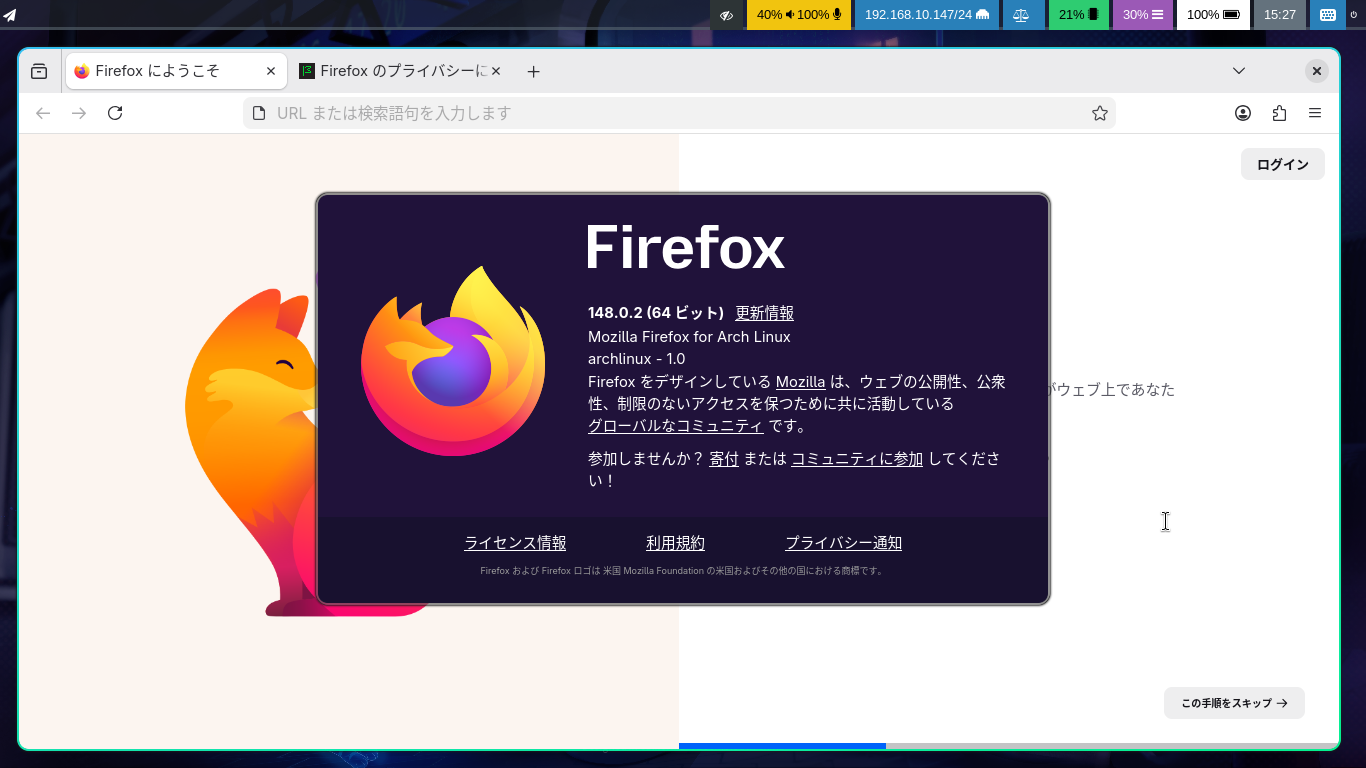Open the ライセンス情報 link
1366x768 pixels.
(515, 543)
